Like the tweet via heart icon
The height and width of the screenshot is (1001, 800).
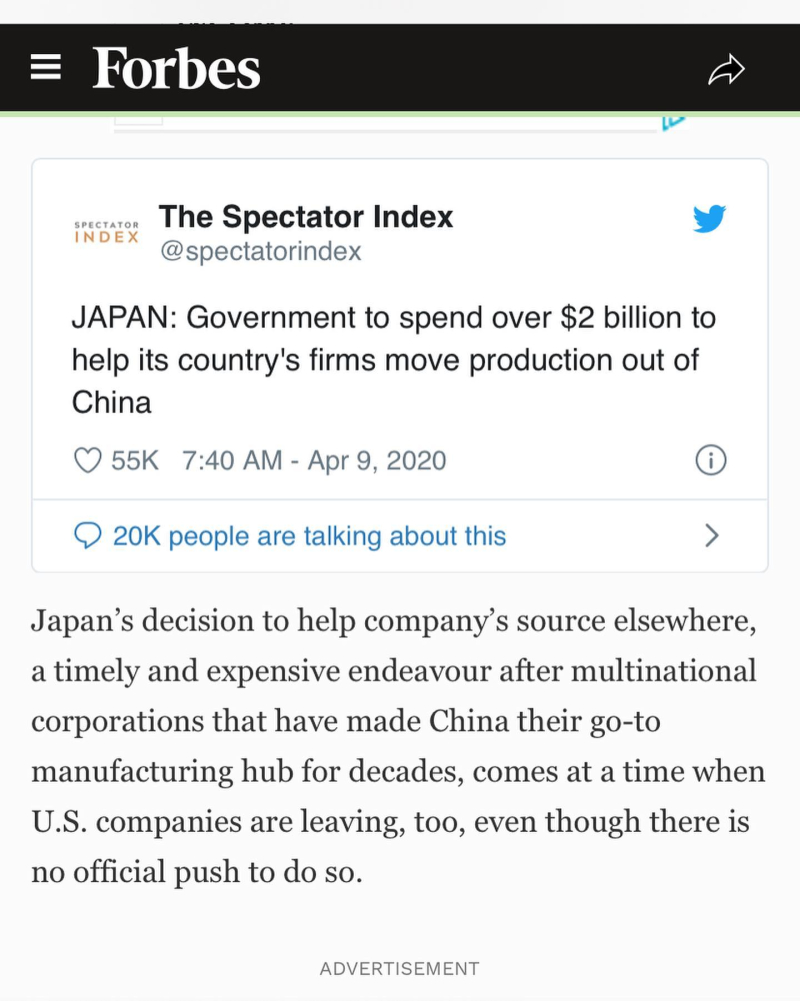point(87,460)
